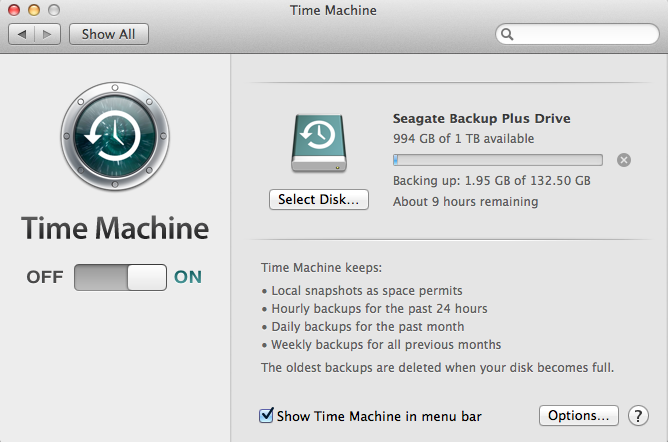Go forward with the right arrow button
The height and width of the screenshot is (442, 668).
pyautogui.click(x=47, y=34)
